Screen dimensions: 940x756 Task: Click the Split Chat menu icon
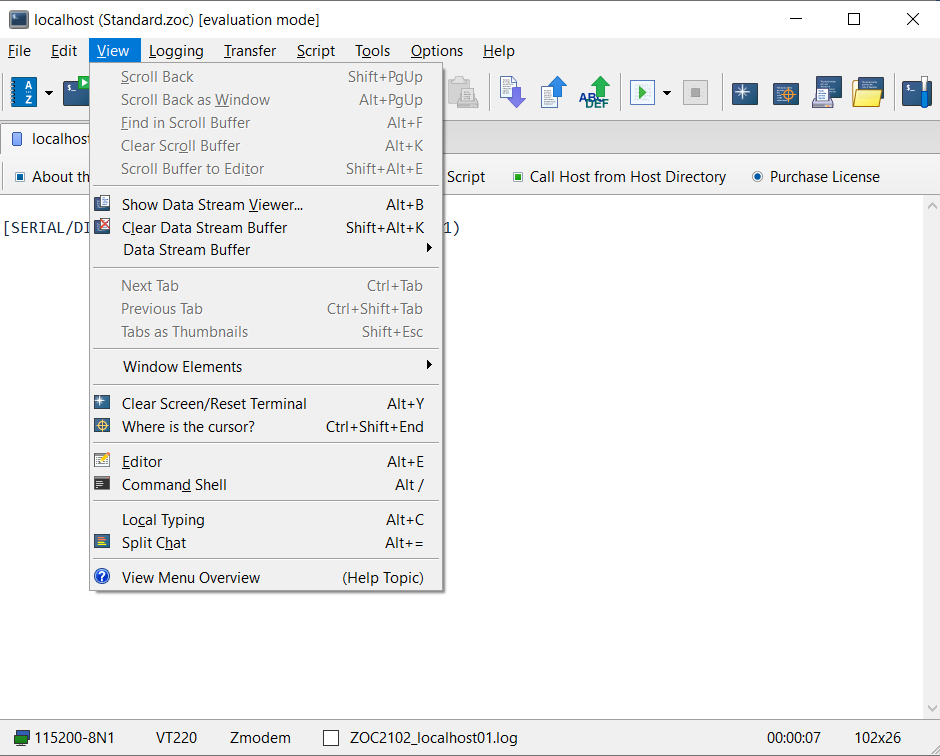click(x=103, y=542)
